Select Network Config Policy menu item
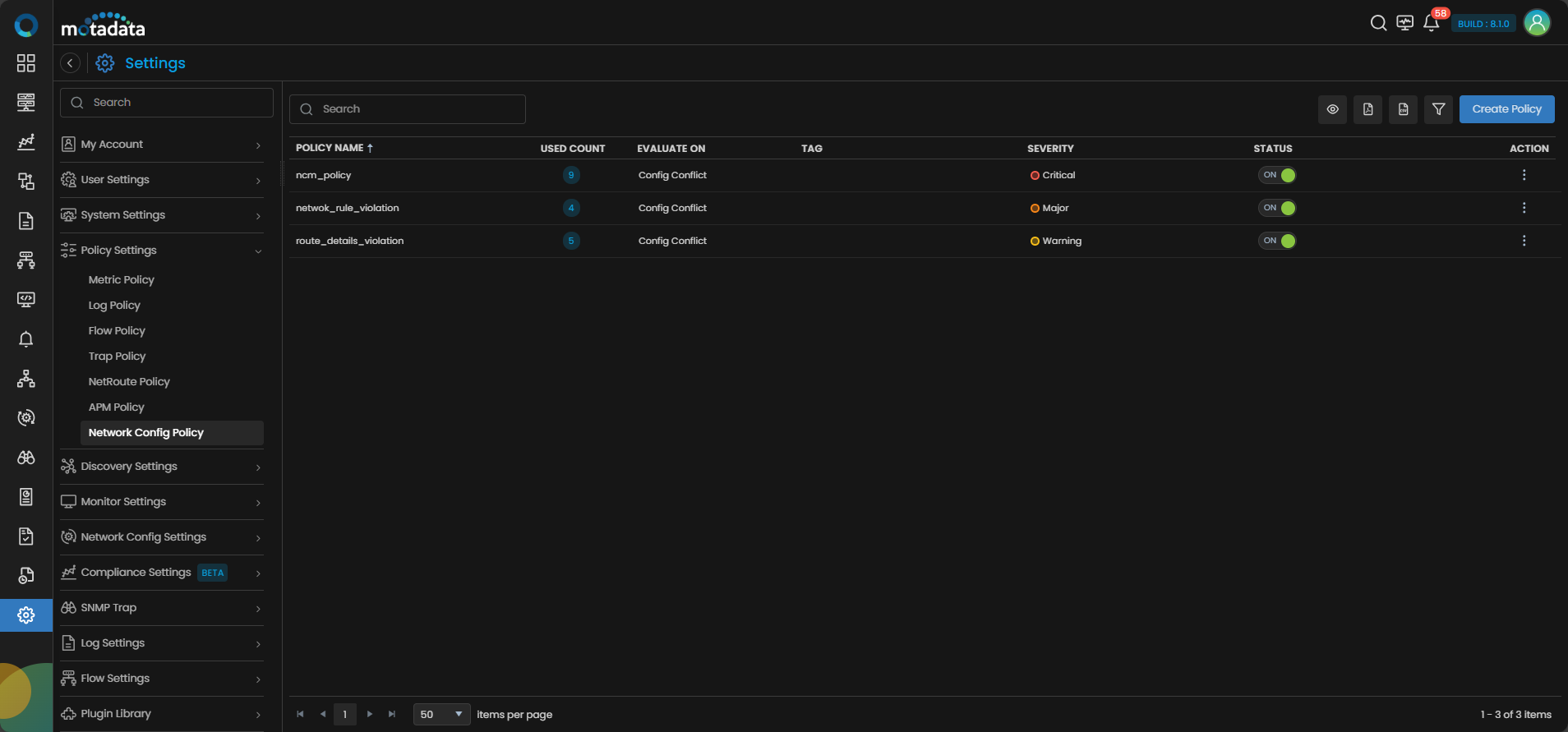 coord(172,433)
